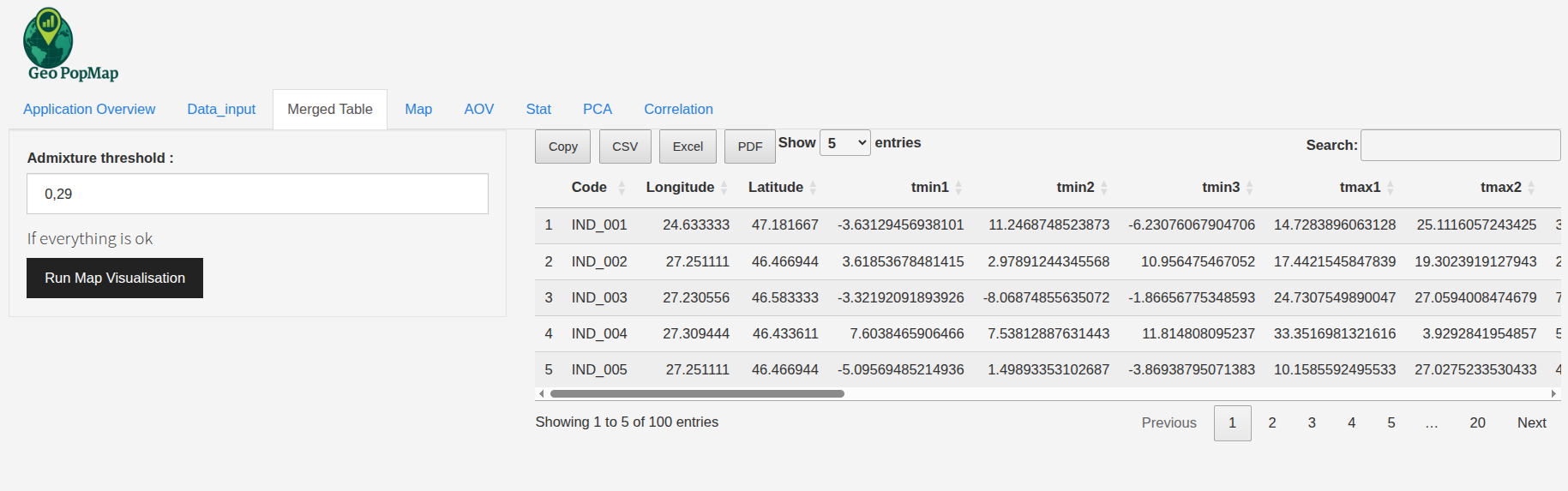This screenshot has height=491, width=1568.
Task: Click cell IND_002 in Code column
Action: [599, 261]
